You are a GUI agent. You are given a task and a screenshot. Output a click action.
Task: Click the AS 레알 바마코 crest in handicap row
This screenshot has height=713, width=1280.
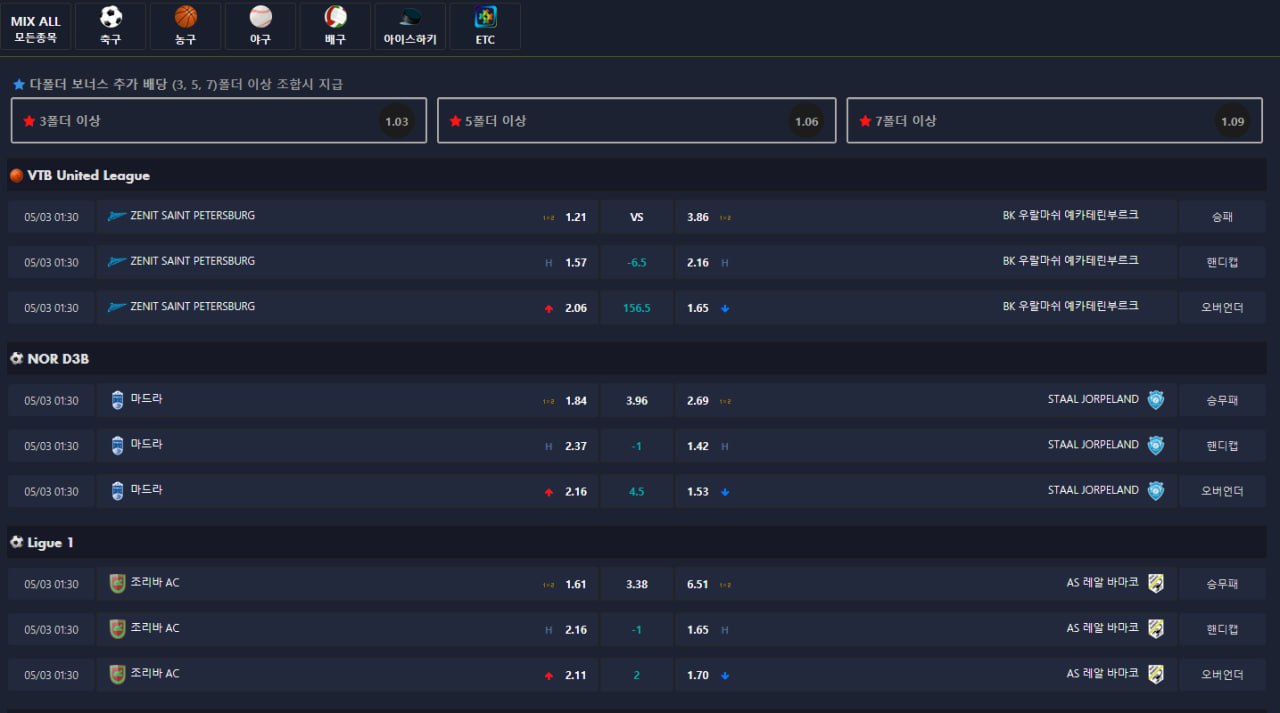[1155, 629]
